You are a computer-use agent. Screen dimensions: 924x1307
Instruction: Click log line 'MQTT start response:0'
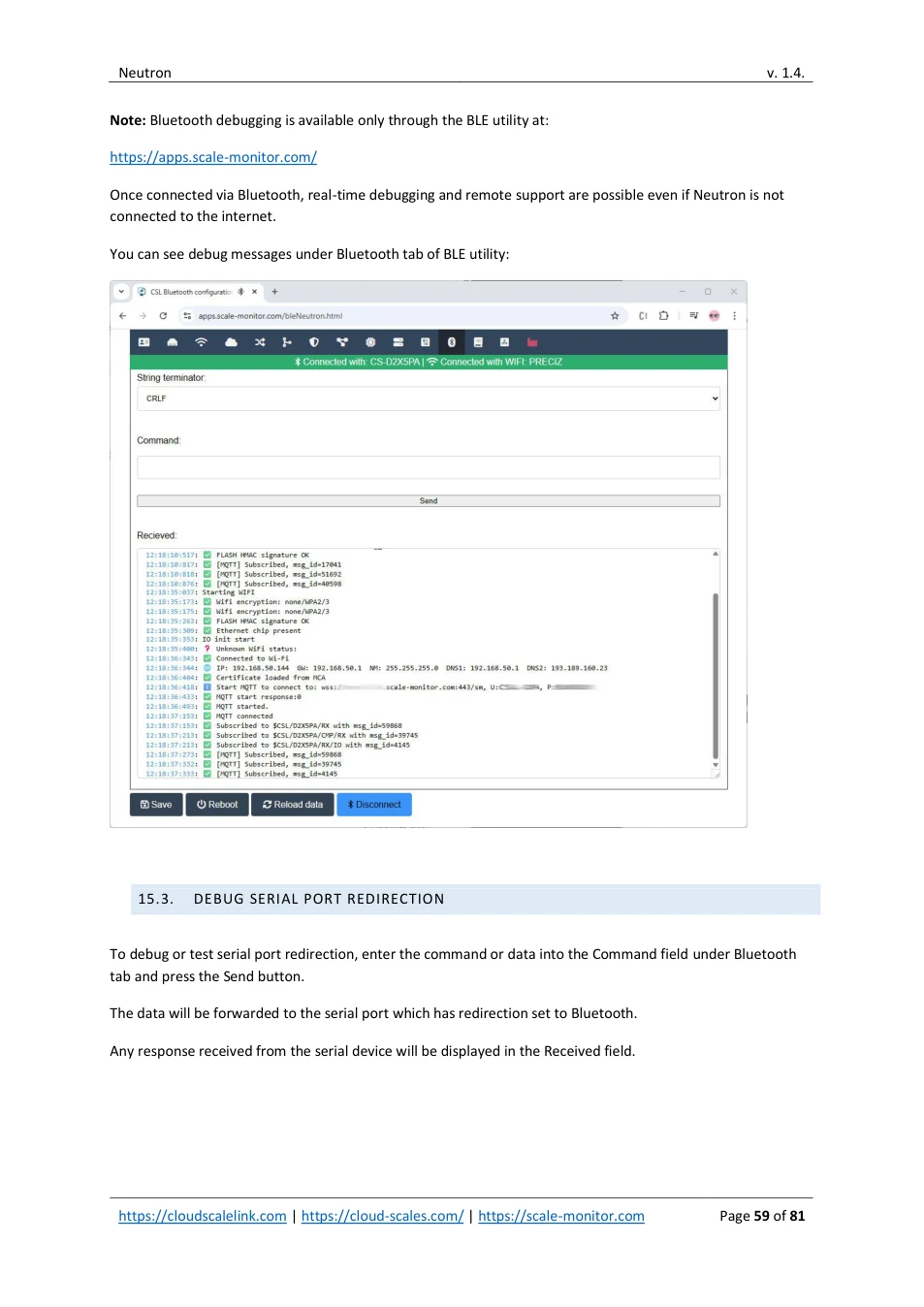click(259, 697)
